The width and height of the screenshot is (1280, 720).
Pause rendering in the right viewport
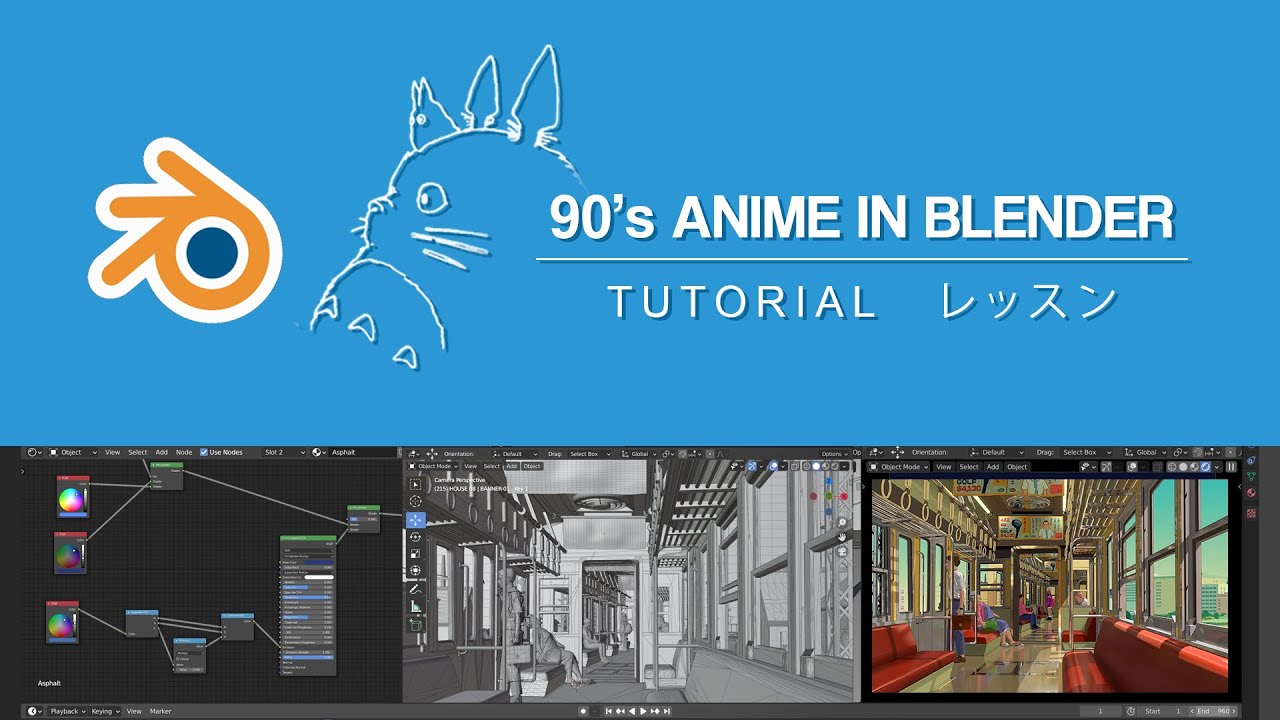coord(1231,466)
